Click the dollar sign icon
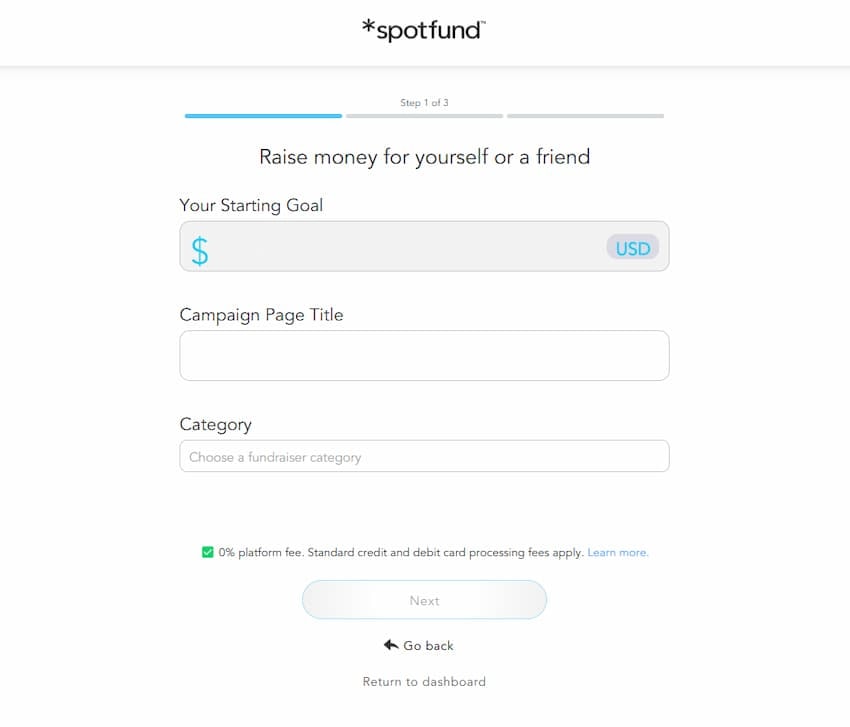850x727 pixels. 200,250
